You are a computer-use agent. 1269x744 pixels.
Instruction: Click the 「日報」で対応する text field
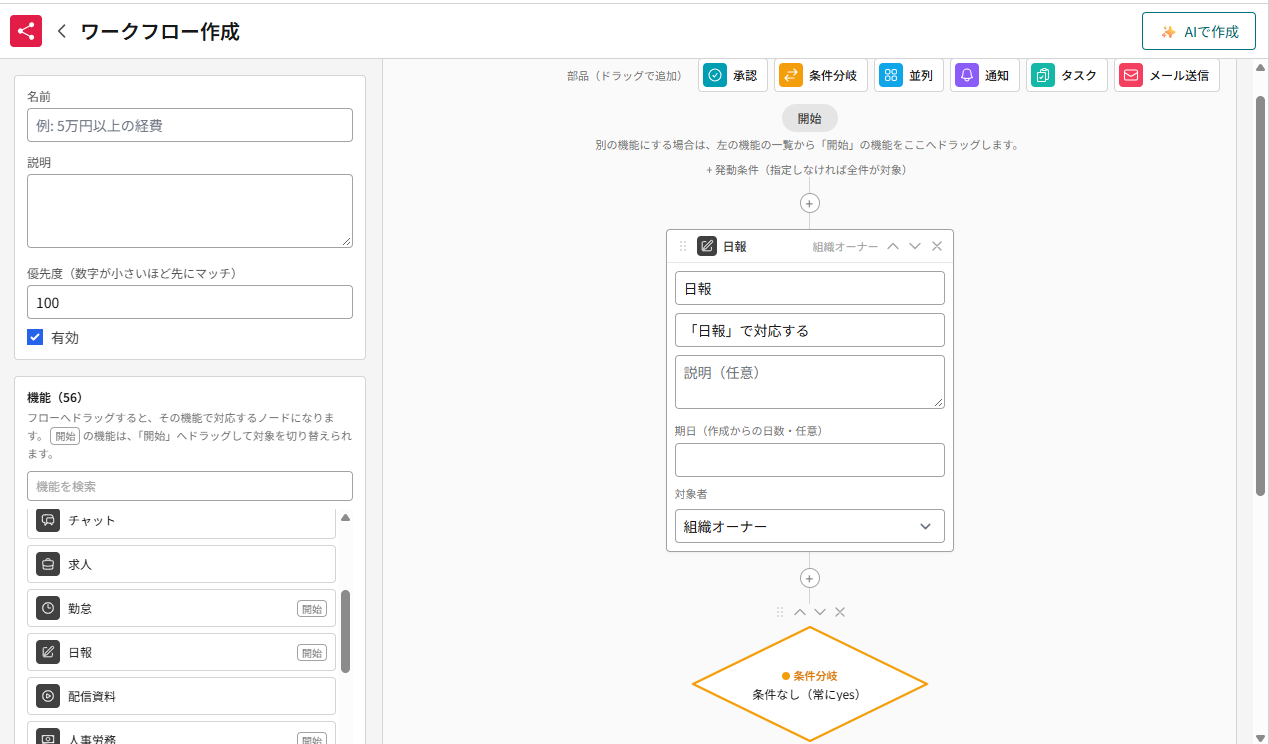[x=810, y=330]
